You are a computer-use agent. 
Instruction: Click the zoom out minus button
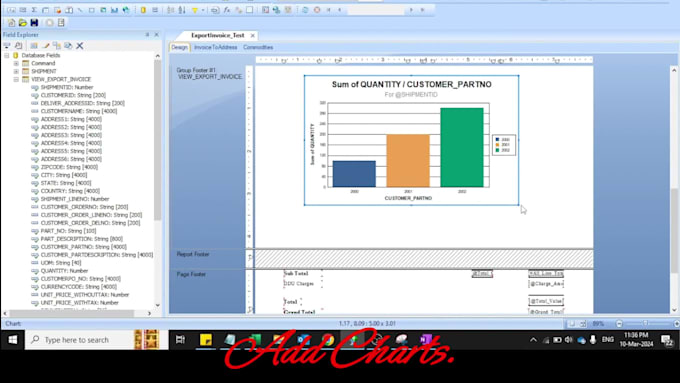click(619, 324)
